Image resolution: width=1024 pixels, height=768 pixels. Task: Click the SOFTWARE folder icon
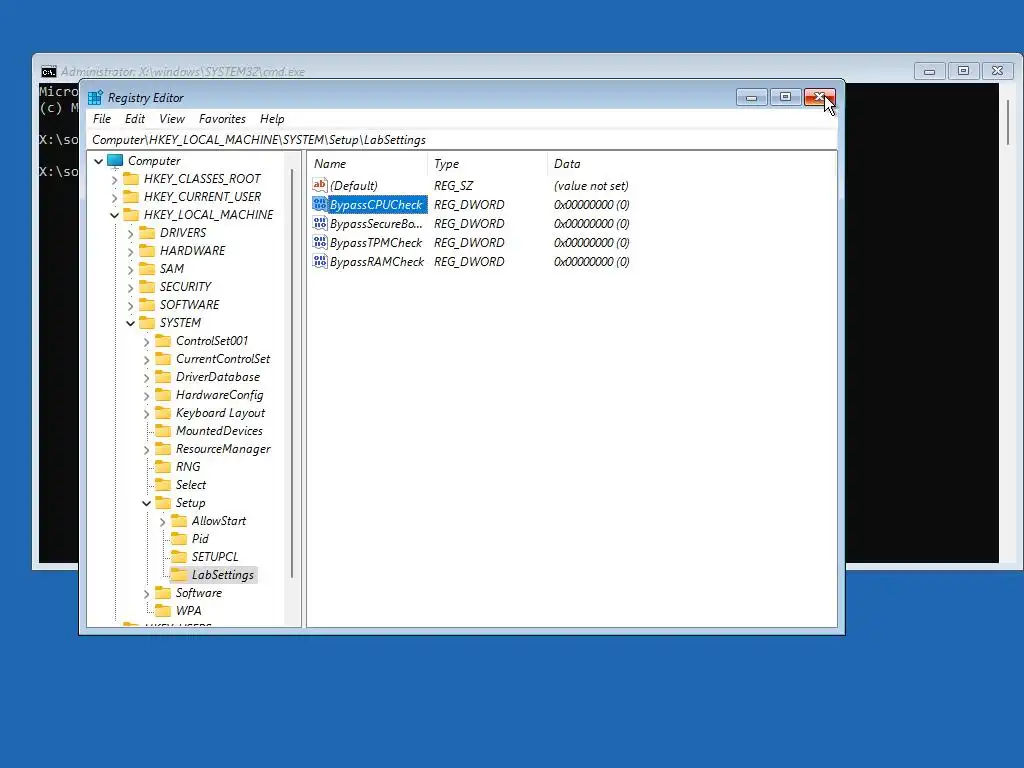coord(148,305)
